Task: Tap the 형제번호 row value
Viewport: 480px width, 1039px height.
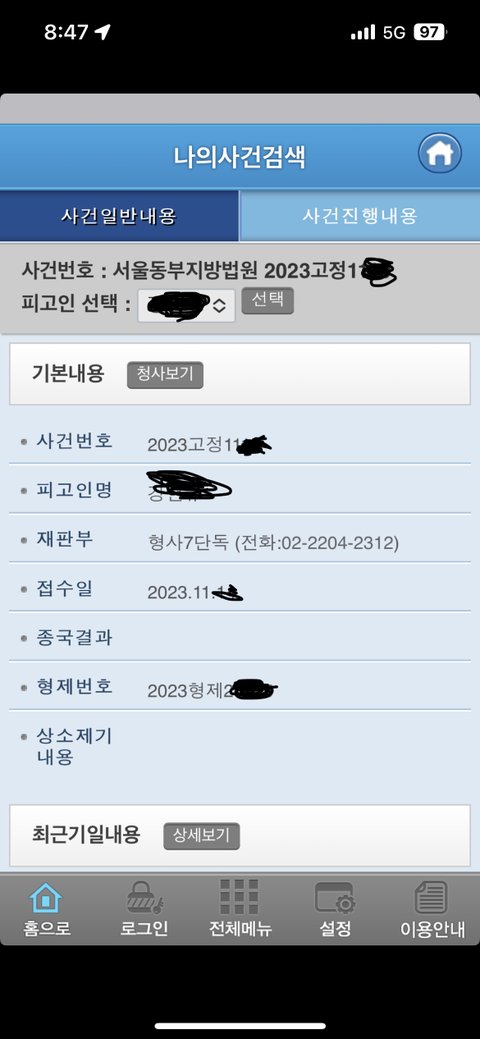Action: (x=211, y=690)
